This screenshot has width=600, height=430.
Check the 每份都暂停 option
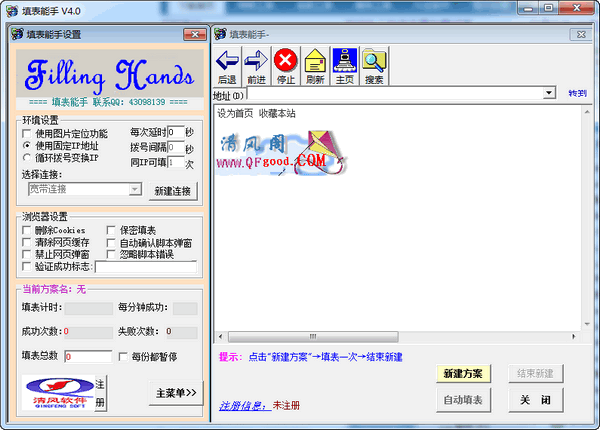[124, 356]
